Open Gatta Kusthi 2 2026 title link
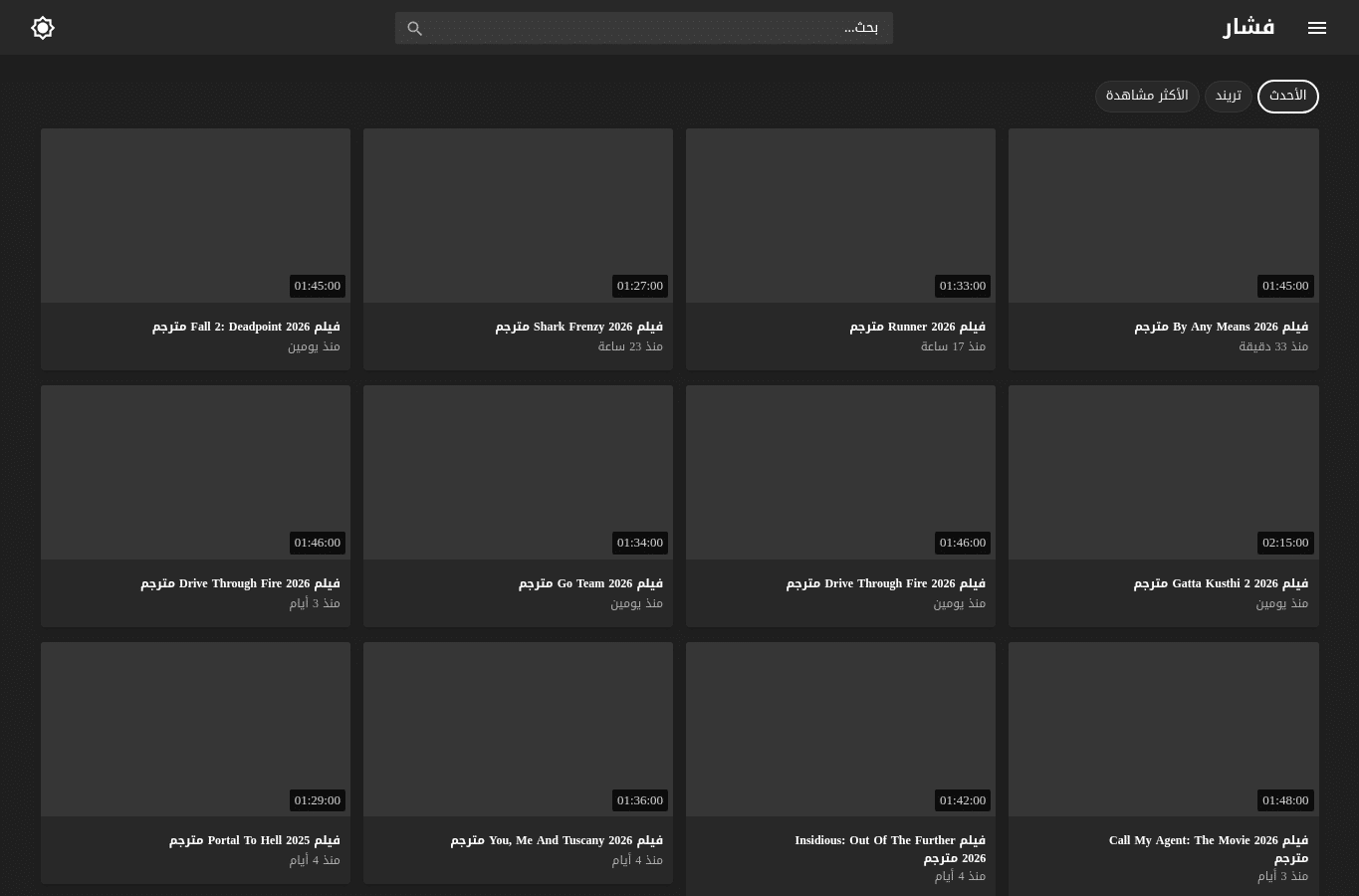 [1221, 583]
